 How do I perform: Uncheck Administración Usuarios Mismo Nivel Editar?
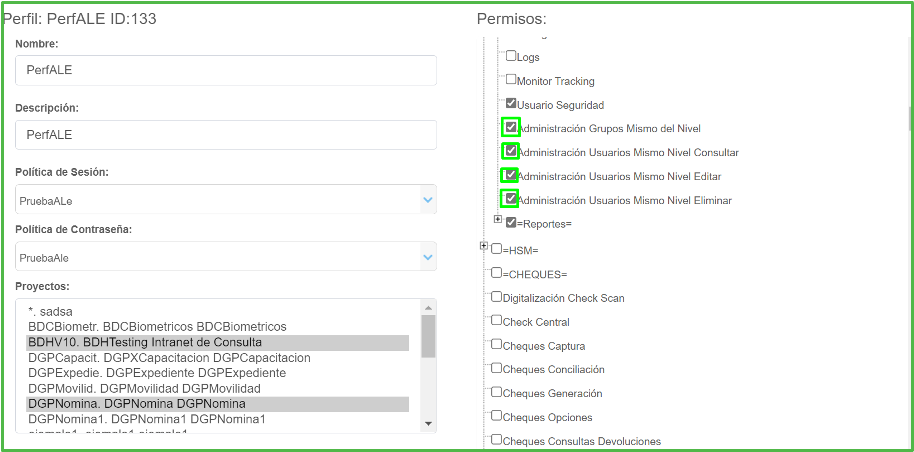pos(511,176)
